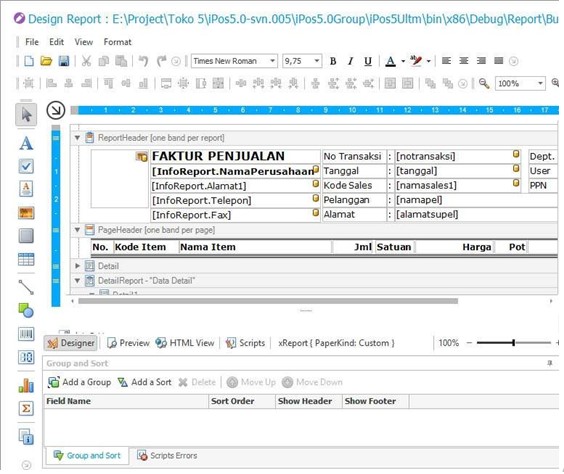Click Add a Group button

(79, 382)
